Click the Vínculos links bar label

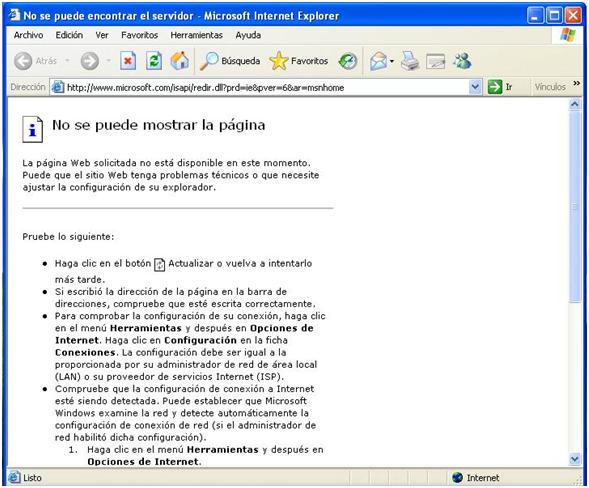click(550, 87)
